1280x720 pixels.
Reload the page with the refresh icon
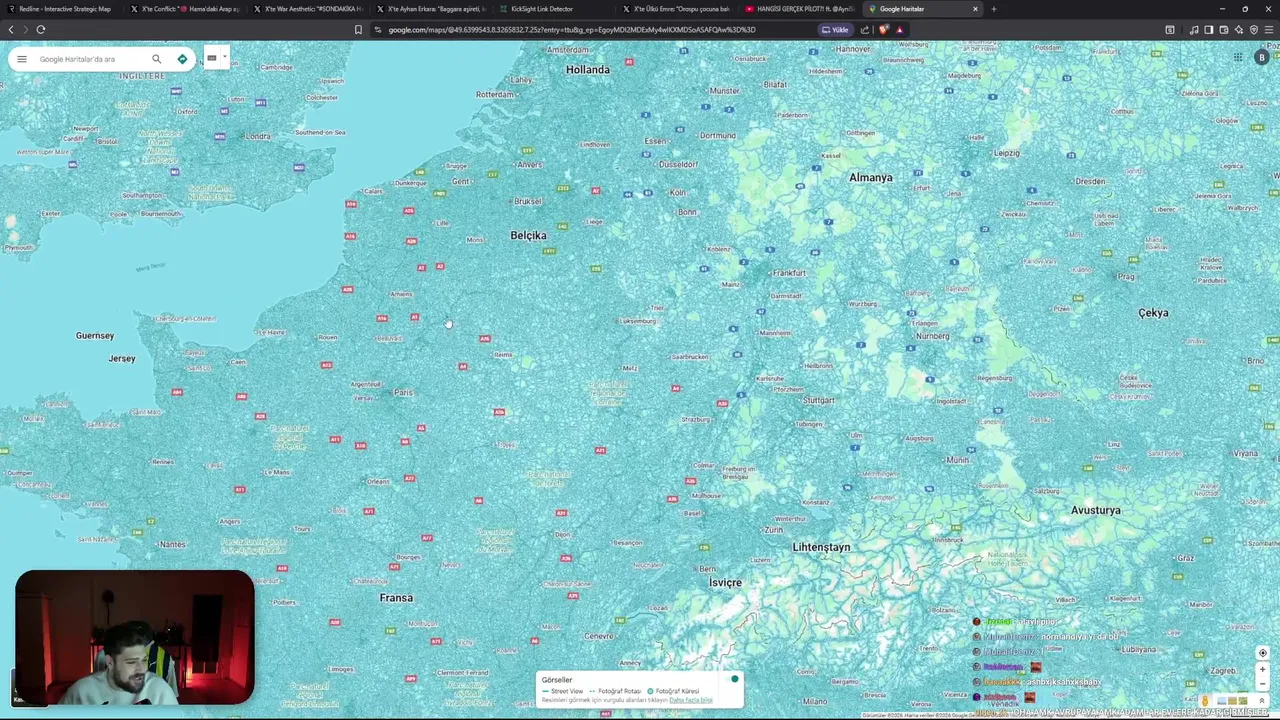pyautogui.click(x=41, y=29)
